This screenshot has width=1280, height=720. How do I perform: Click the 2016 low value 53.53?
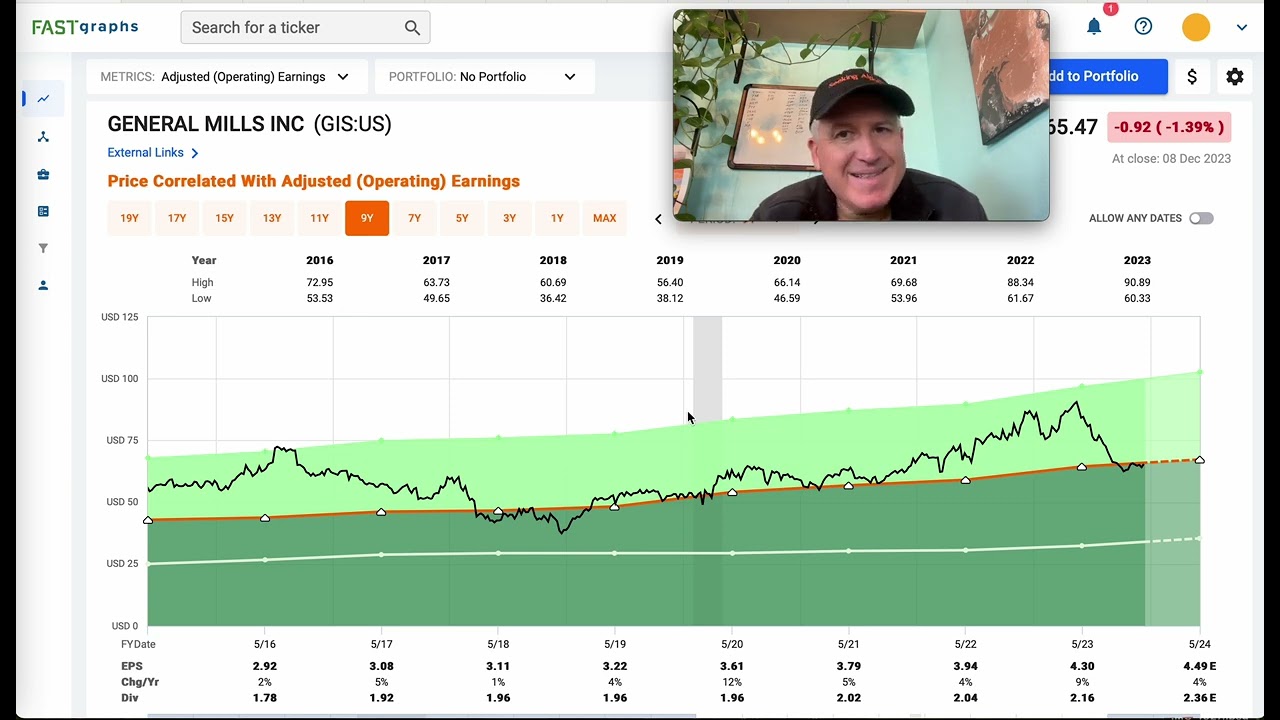[320, 299]
